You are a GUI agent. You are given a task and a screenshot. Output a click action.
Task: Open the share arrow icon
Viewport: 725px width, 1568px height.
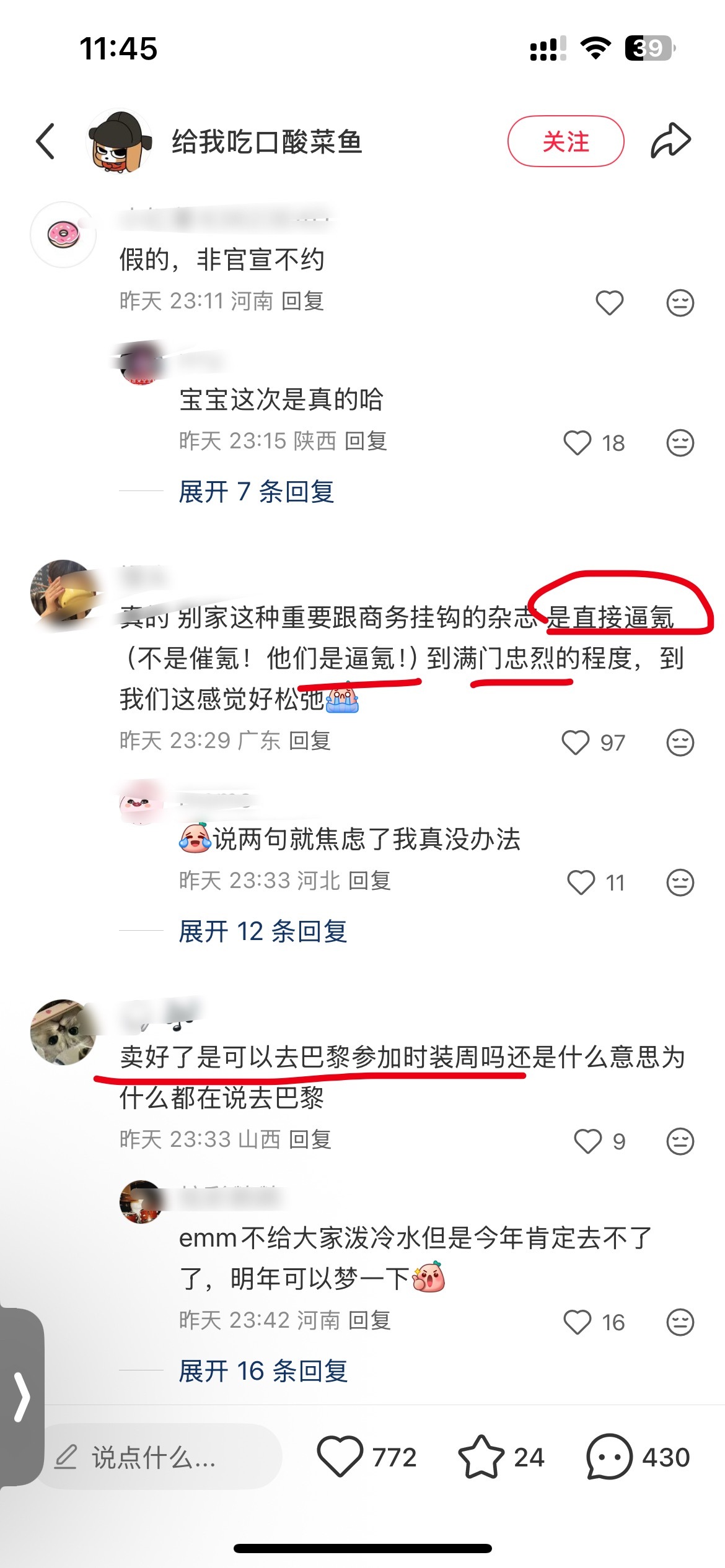[x=670, y=141]
